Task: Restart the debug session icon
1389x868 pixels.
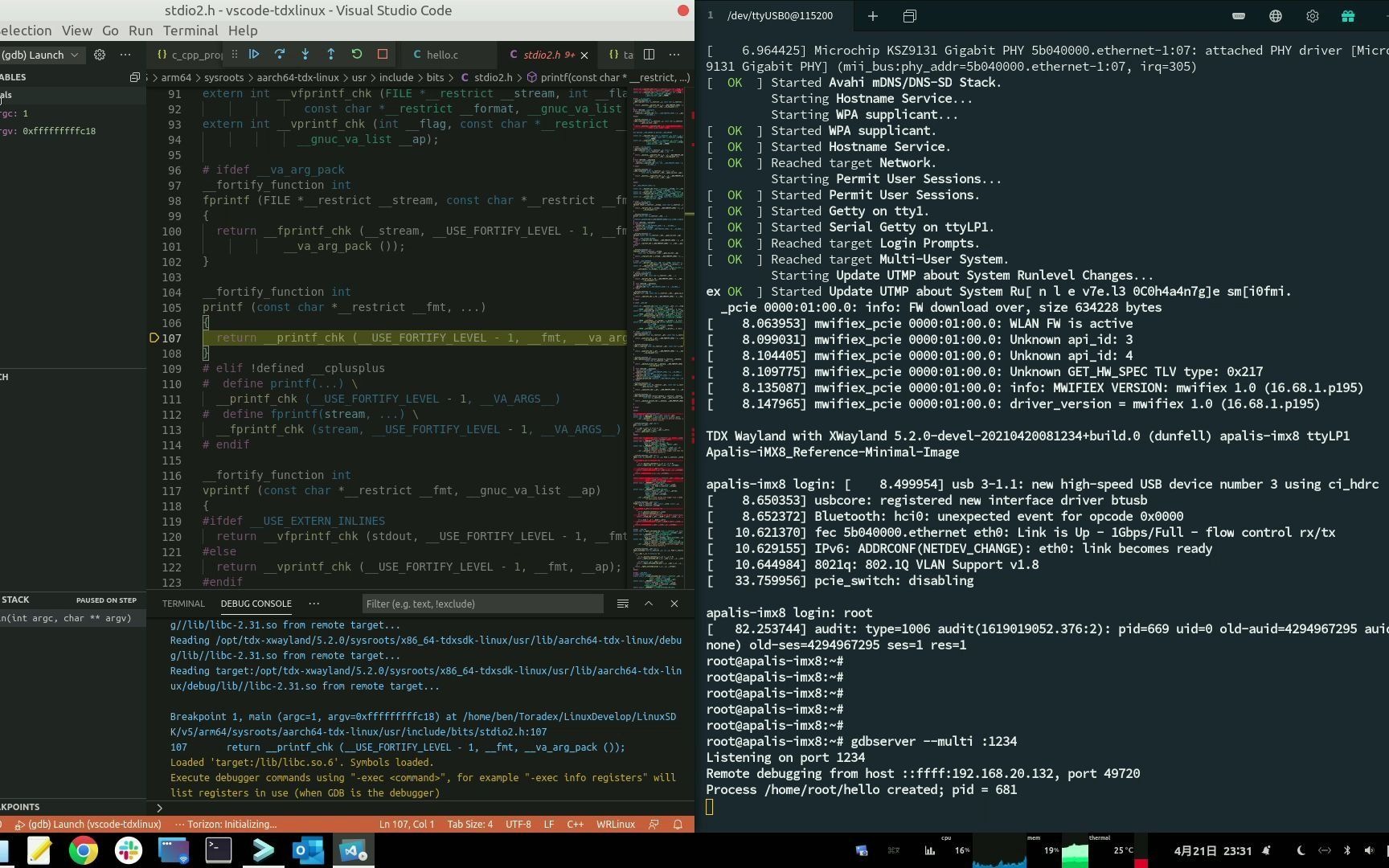Action: [x=356, y=54]
